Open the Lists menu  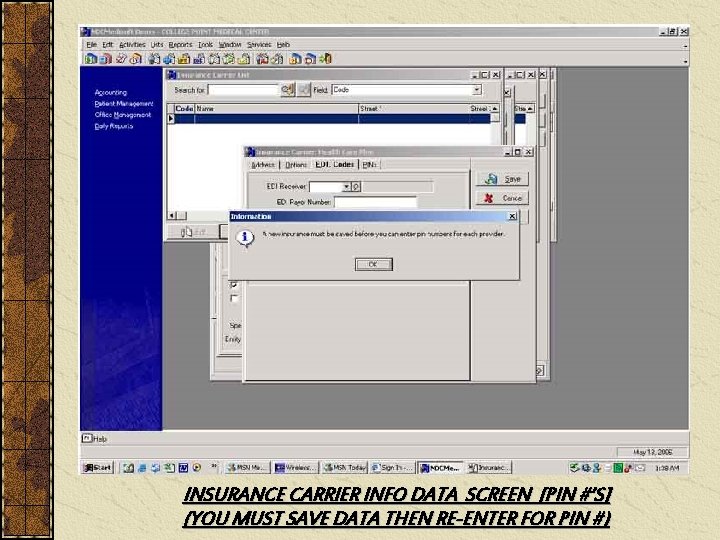coord(157,45)
